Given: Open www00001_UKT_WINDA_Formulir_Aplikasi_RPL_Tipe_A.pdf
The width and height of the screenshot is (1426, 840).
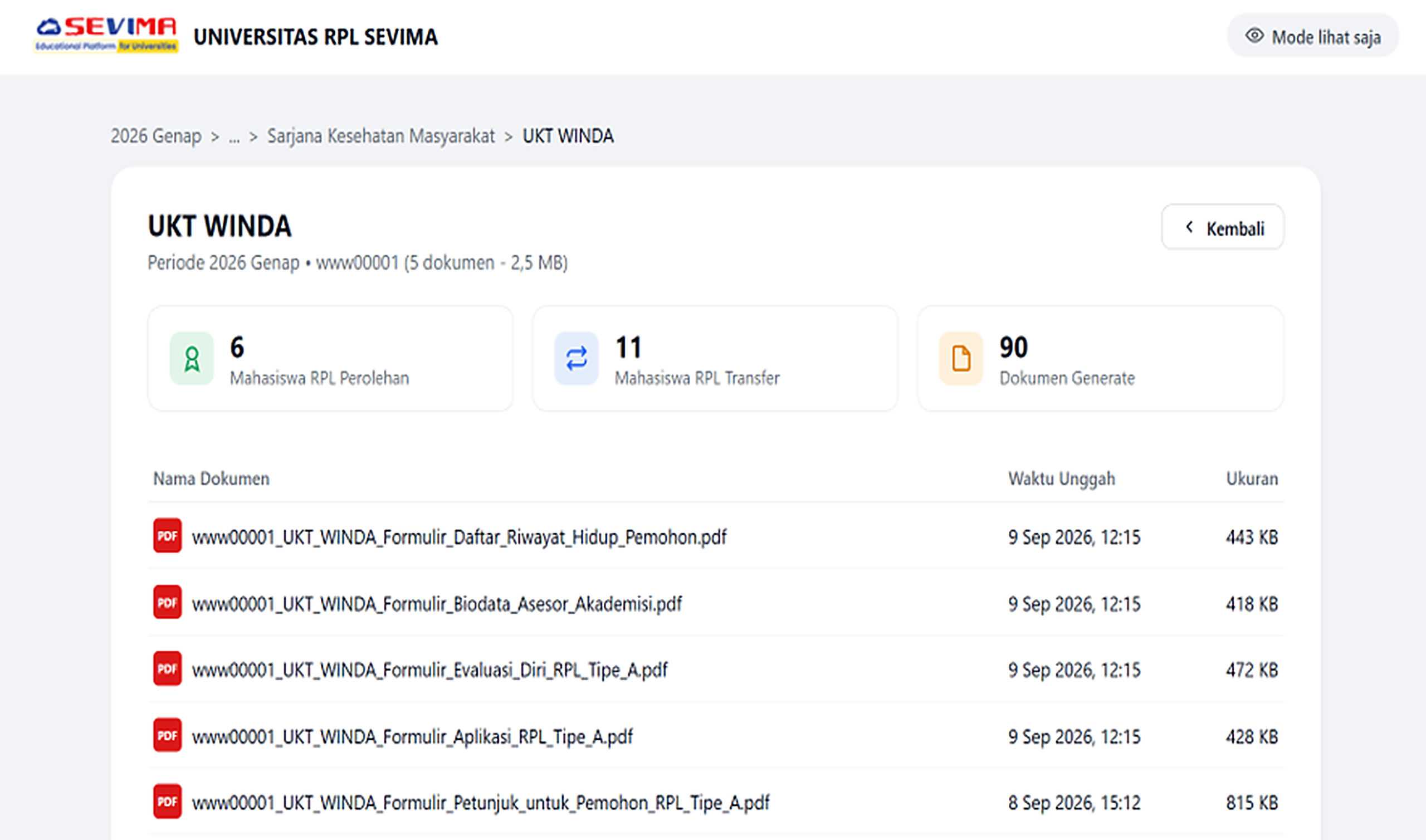Looking at the screenshot, I should [x=412, y=737].
